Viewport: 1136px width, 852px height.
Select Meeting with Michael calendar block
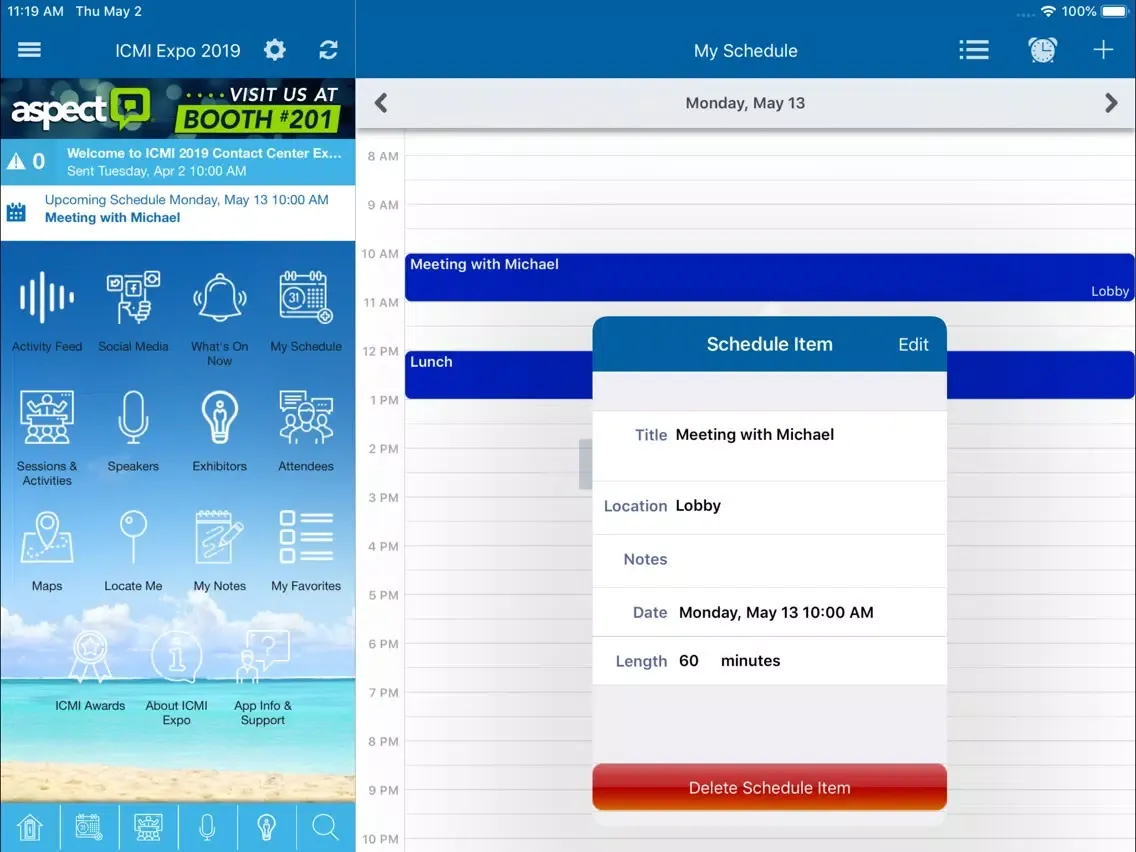click(769, 277)
